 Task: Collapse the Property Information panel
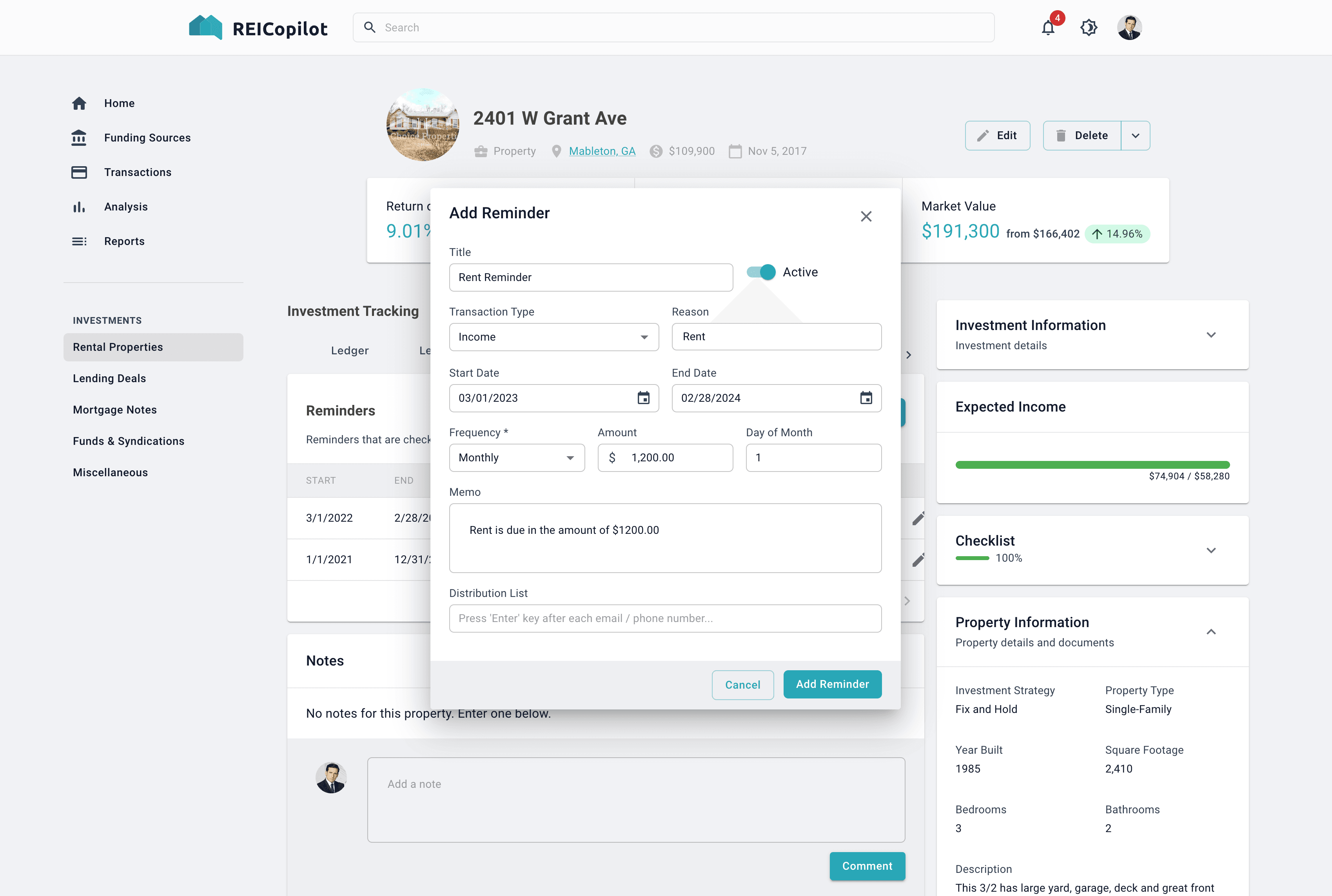(x=1210, y=632)
